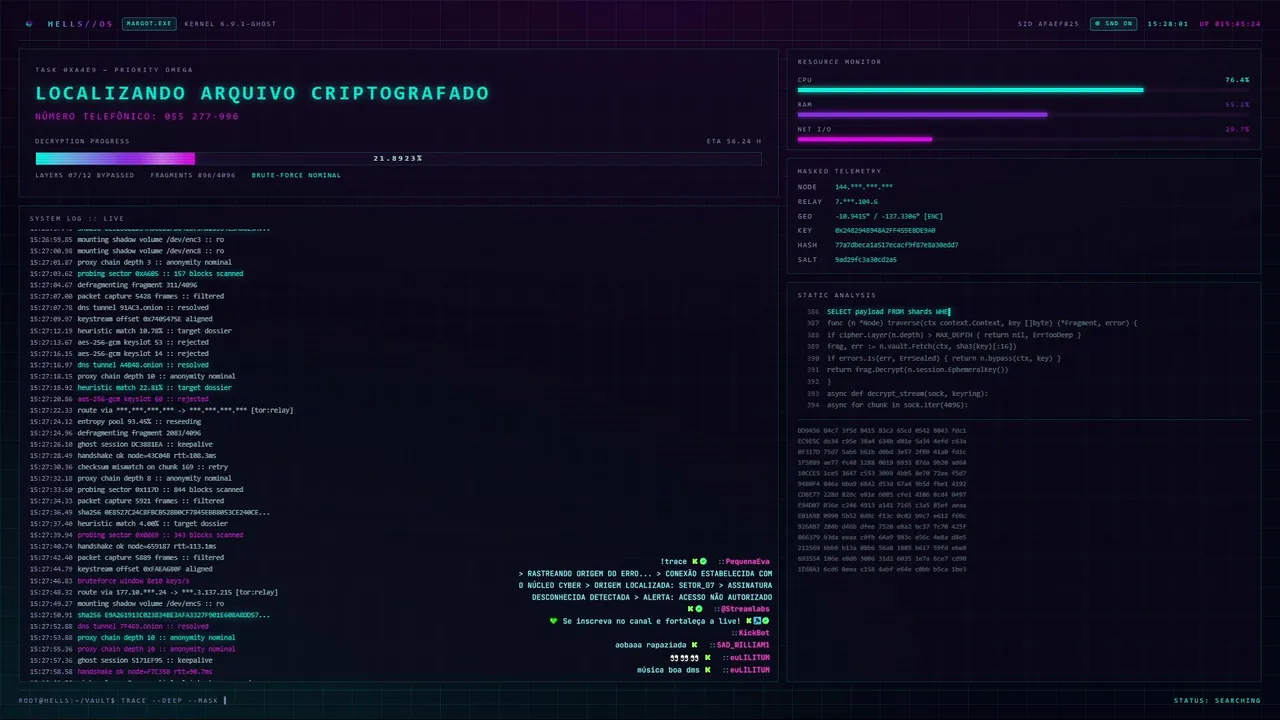
Task: Click the '21.8923%' progress value
Action: [x=398, y=158]
